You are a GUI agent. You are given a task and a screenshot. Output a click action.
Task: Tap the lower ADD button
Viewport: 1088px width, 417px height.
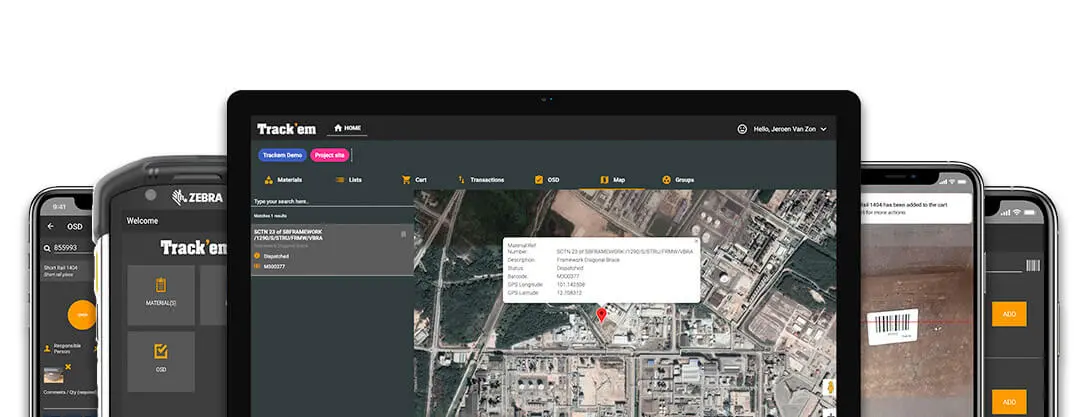(x=1009, y=402)
